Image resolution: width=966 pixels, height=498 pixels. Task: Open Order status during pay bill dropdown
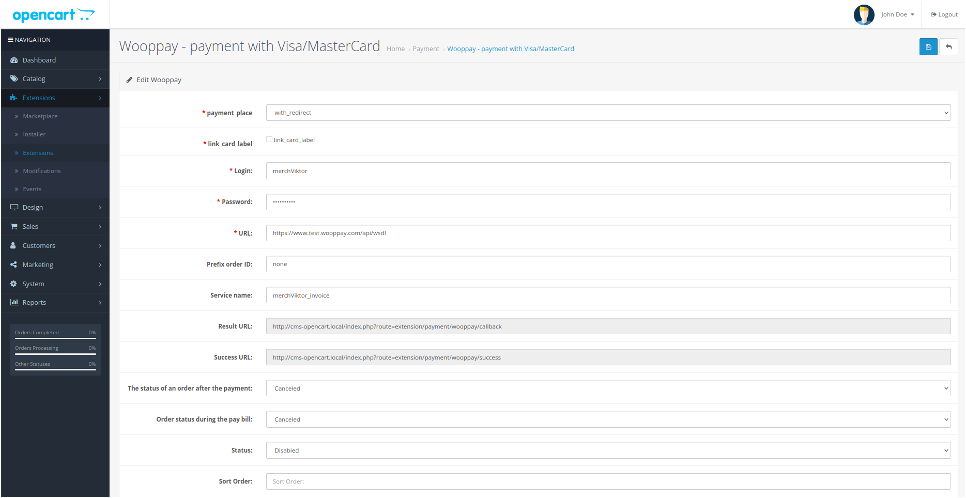608,419
